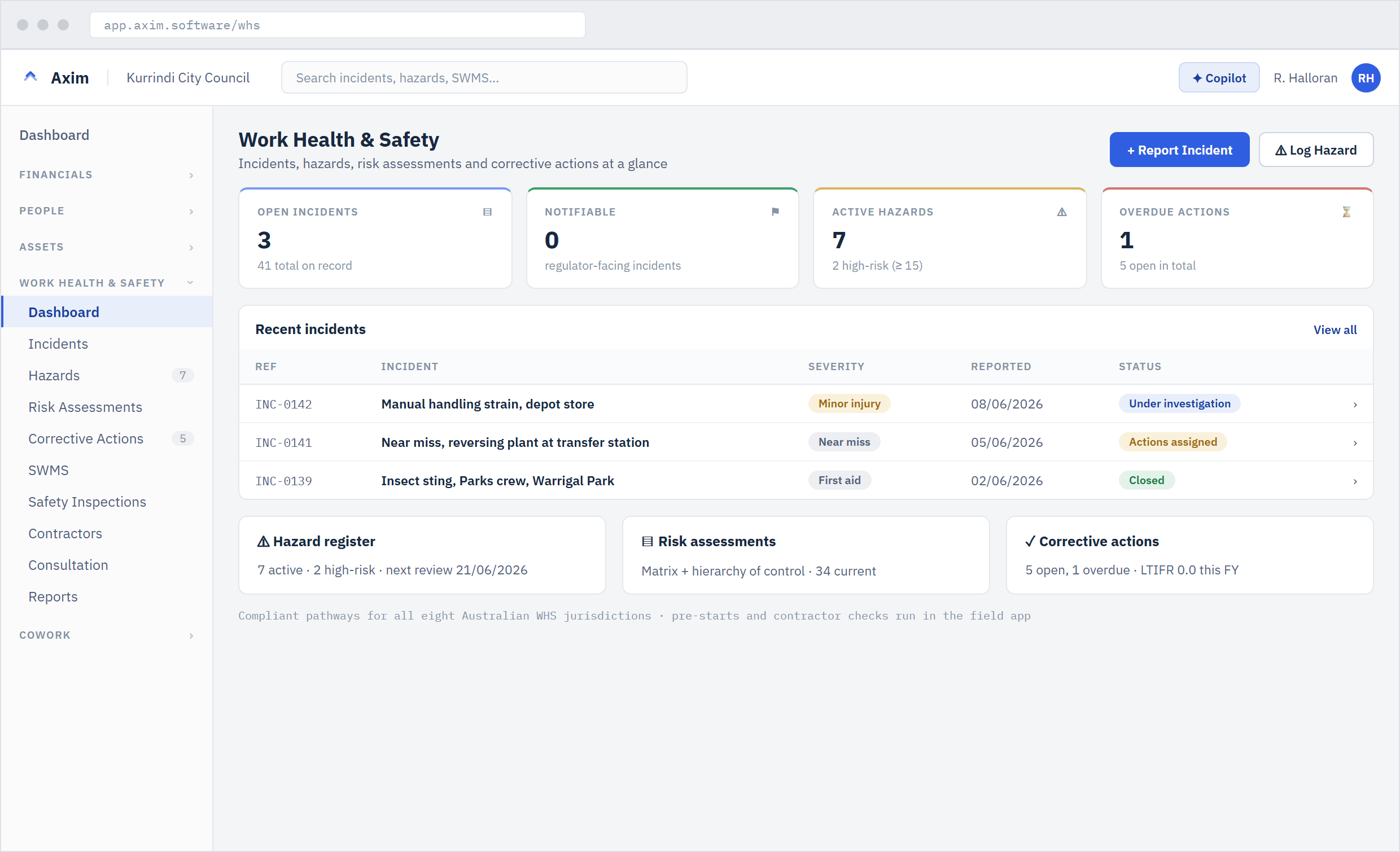Open the Corrective actions card
The height and width of the screenshot is (852, 1400).
(1190, 555)
